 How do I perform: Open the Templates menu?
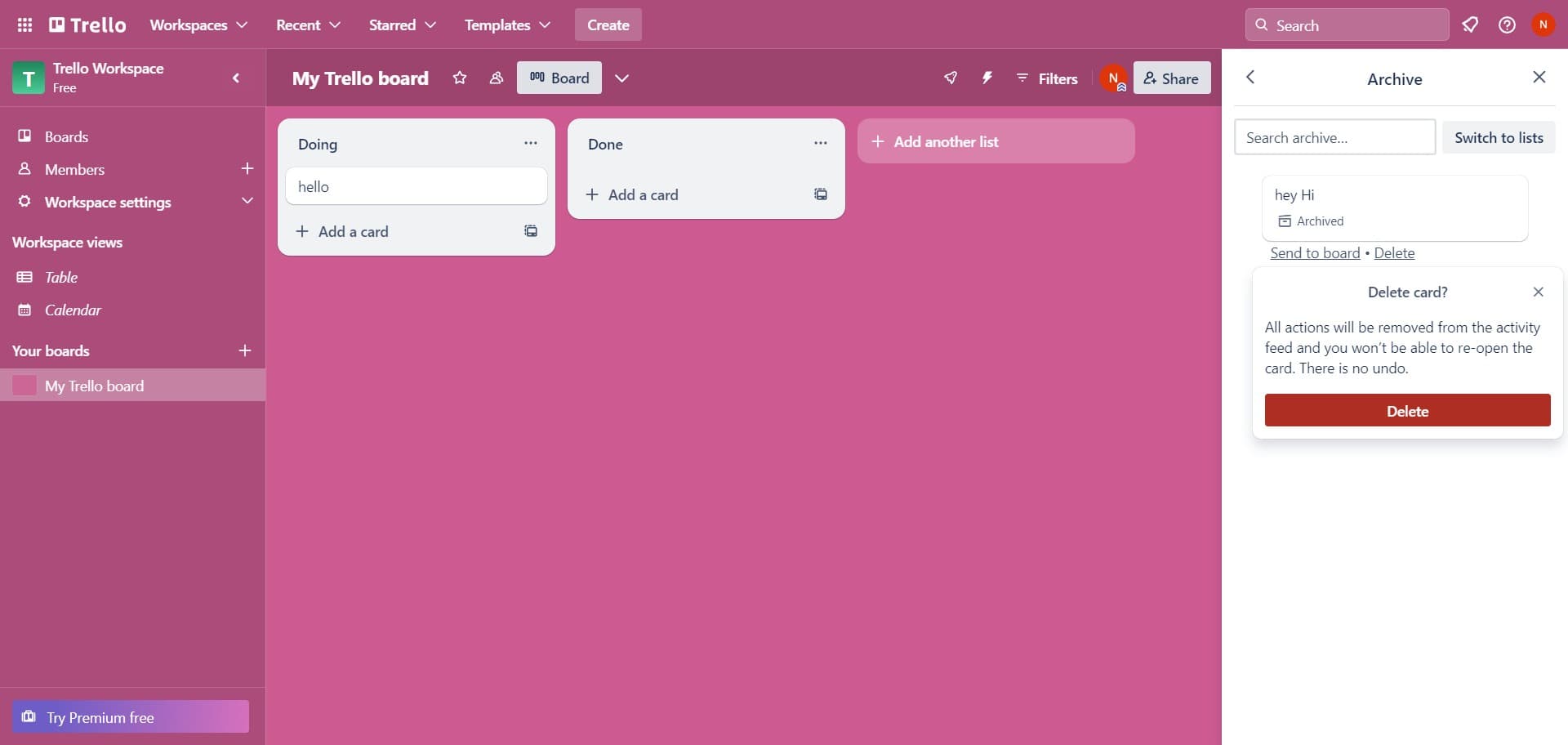(x=506, y=25)
